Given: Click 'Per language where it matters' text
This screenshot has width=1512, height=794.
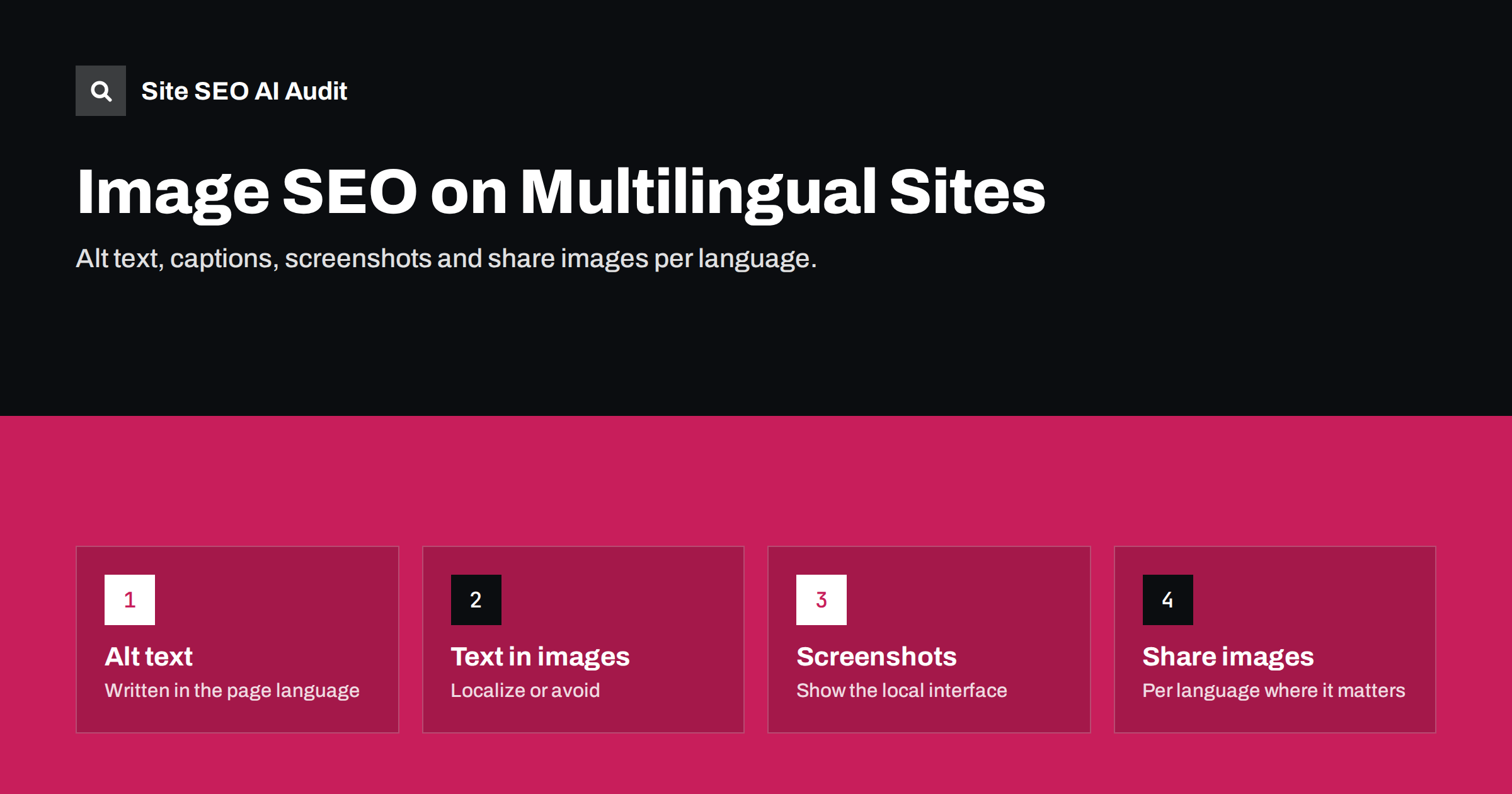Looking at the screenshot, I should tap(1274, 691).
